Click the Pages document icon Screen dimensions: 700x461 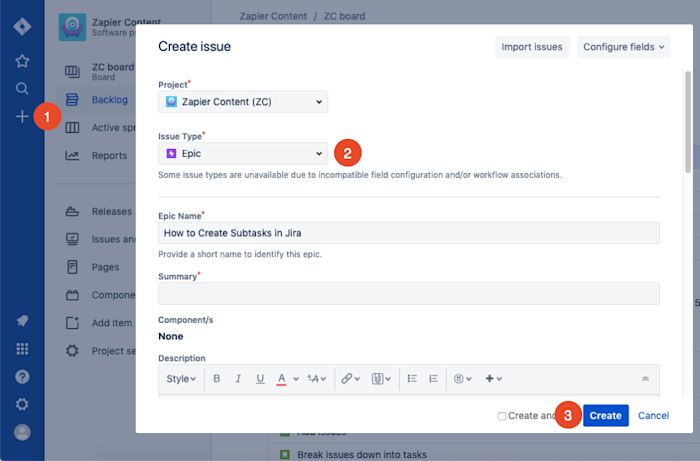72,267
